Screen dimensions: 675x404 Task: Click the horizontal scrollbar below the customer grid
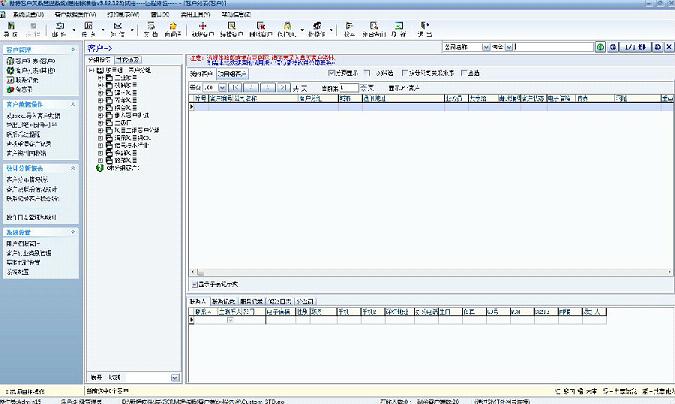point(430,272)
